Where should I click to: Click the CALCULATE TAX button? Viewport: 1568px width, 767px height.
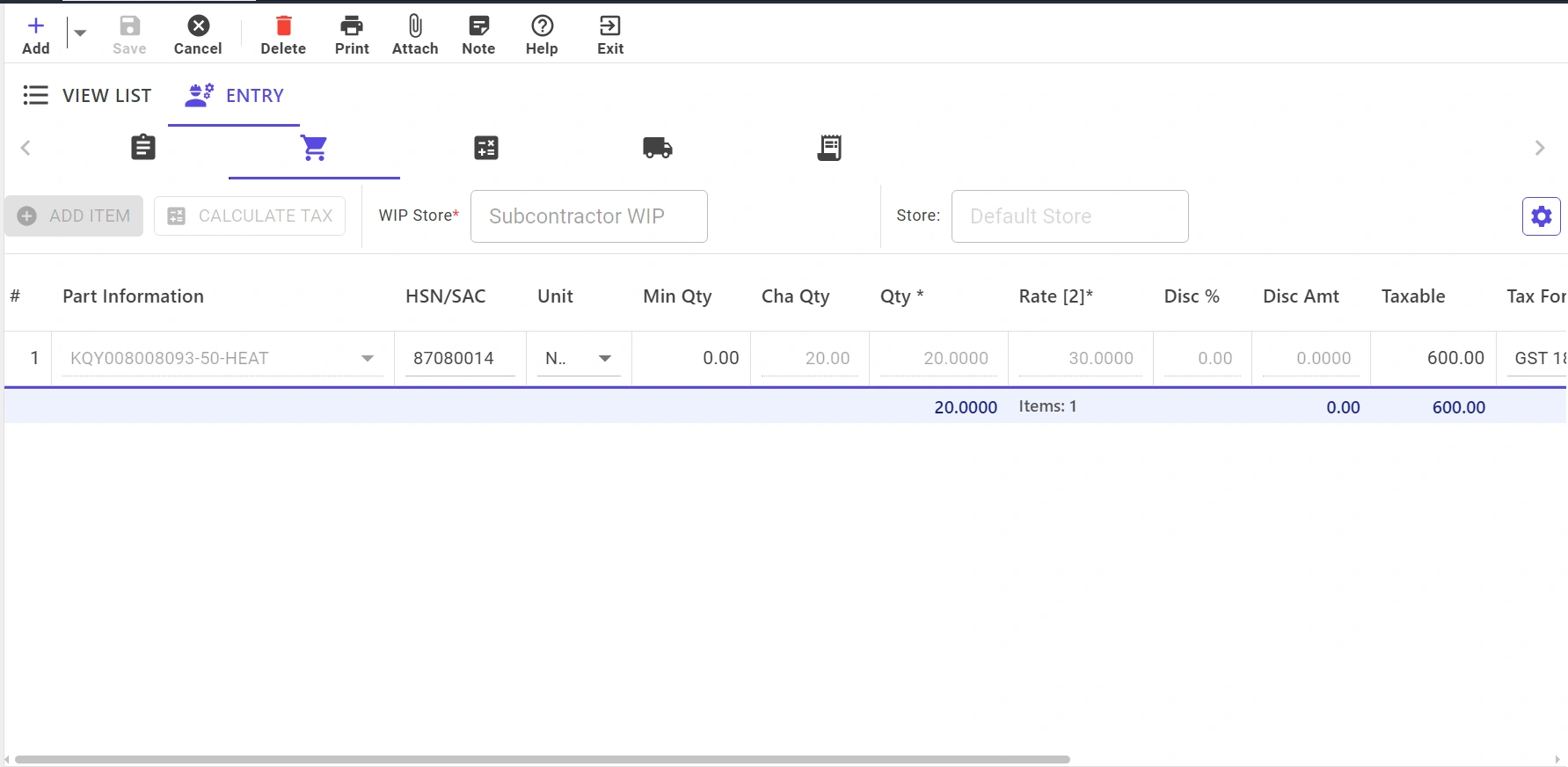coord(250,215)
